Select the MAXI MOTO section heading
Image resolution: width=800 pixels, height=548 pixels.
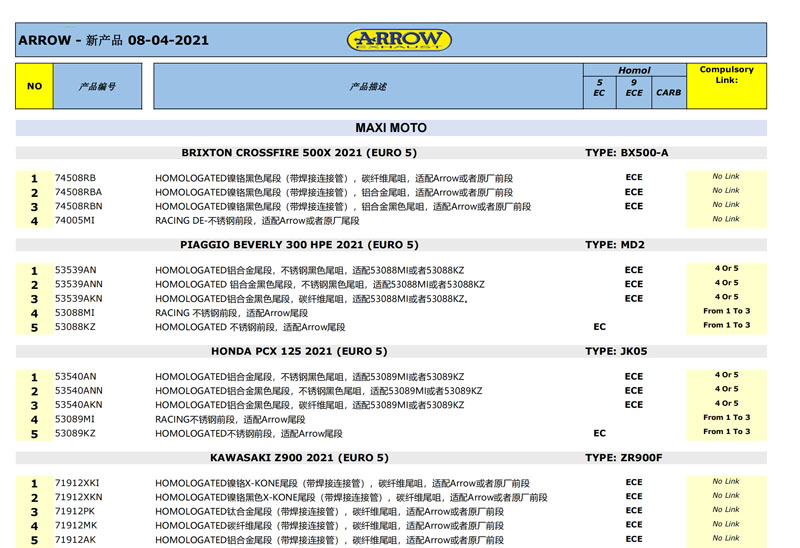[391, 128]
